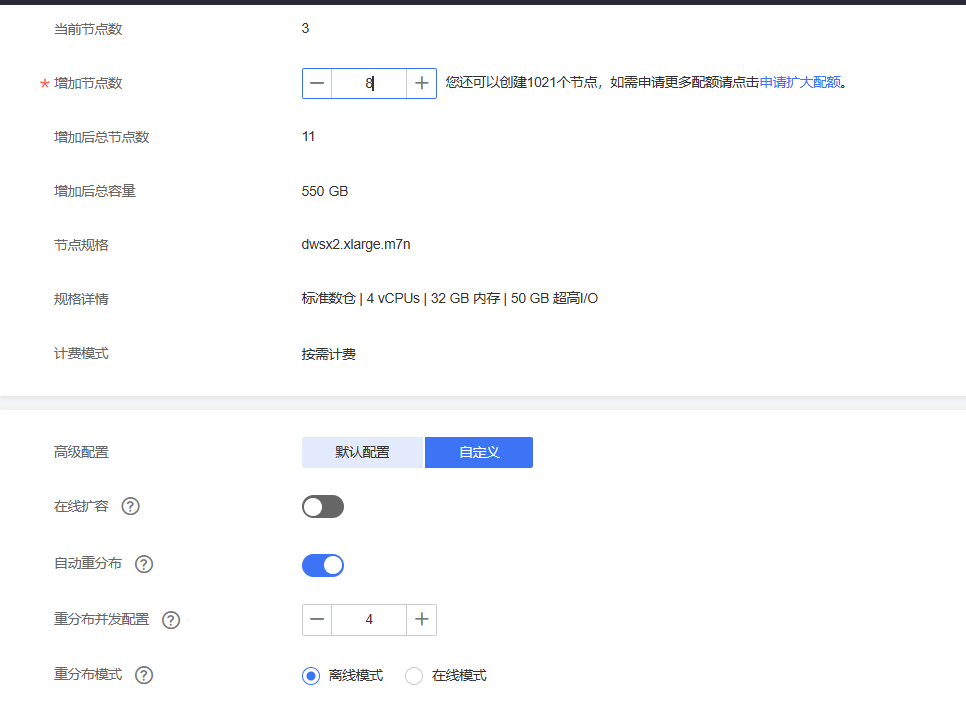Enable the 在线扩容 switch
The image size is (966, 721).
coord(322,507)
